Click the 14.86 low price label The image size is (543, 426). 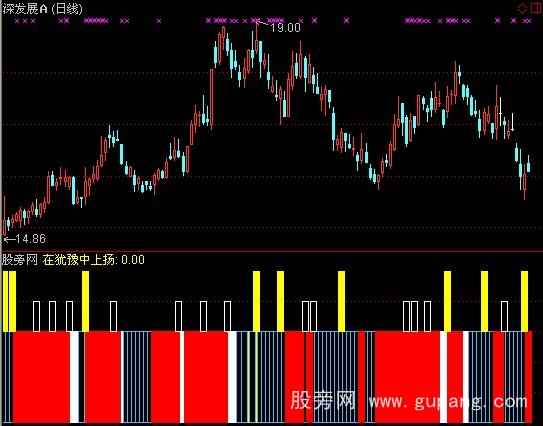point(30,239)
